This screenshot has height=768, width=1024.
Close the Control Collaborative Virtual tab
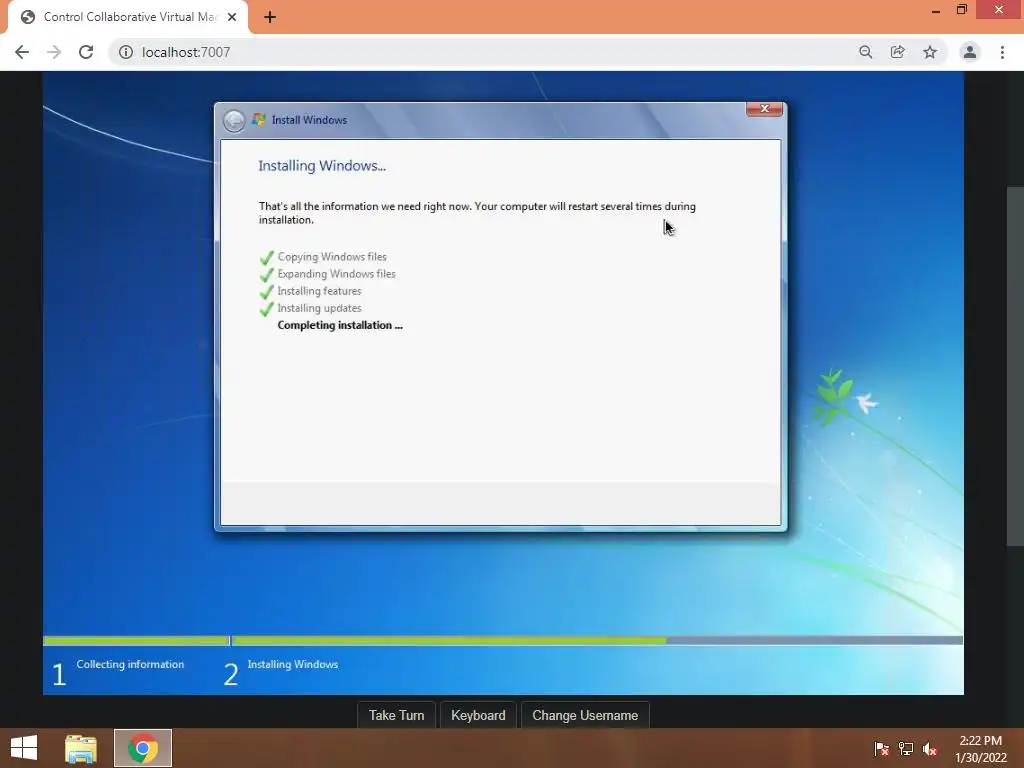[232, 17]
